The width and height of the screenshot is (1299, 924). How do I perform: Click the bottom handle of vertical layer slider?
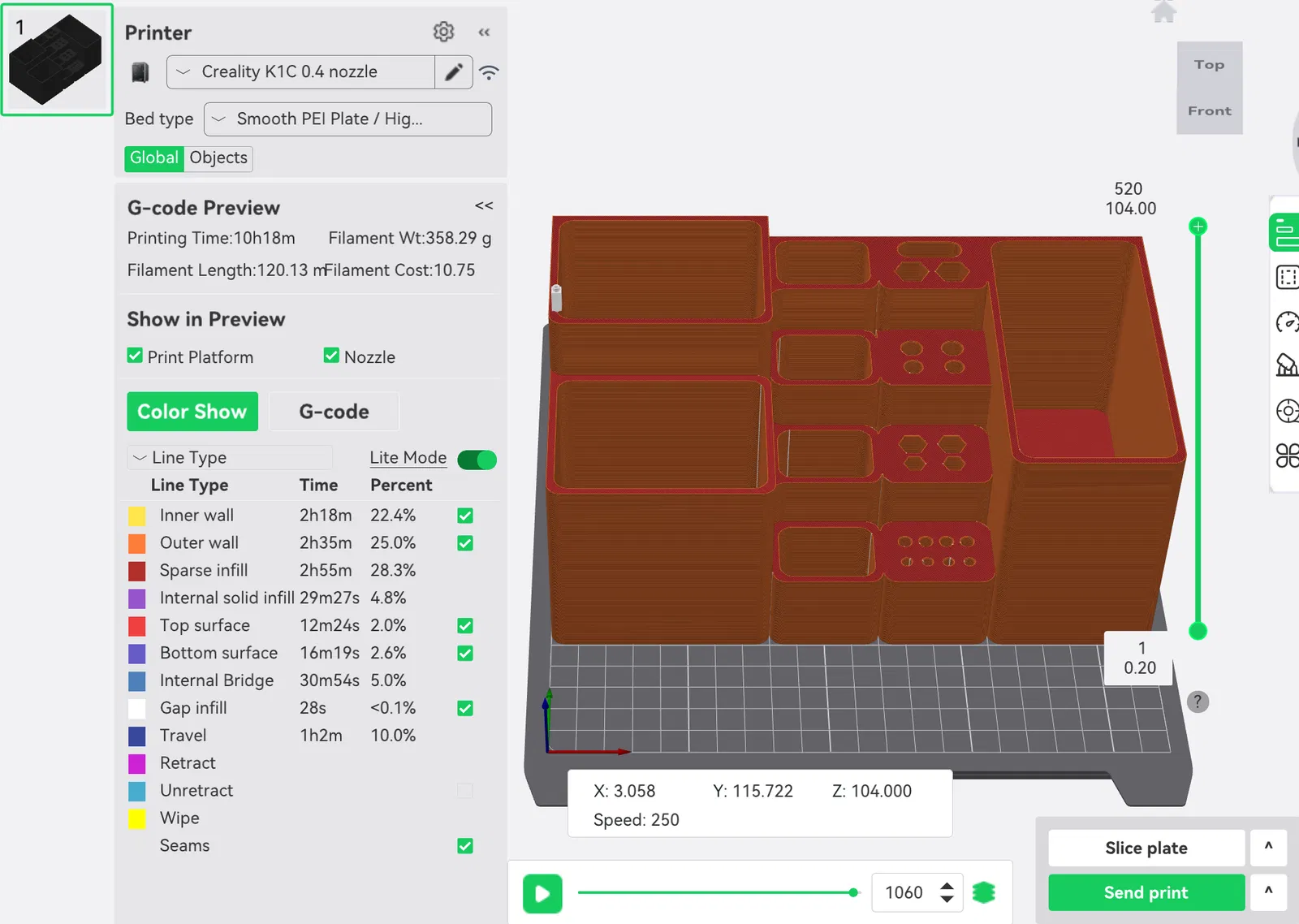[1198, 631]
